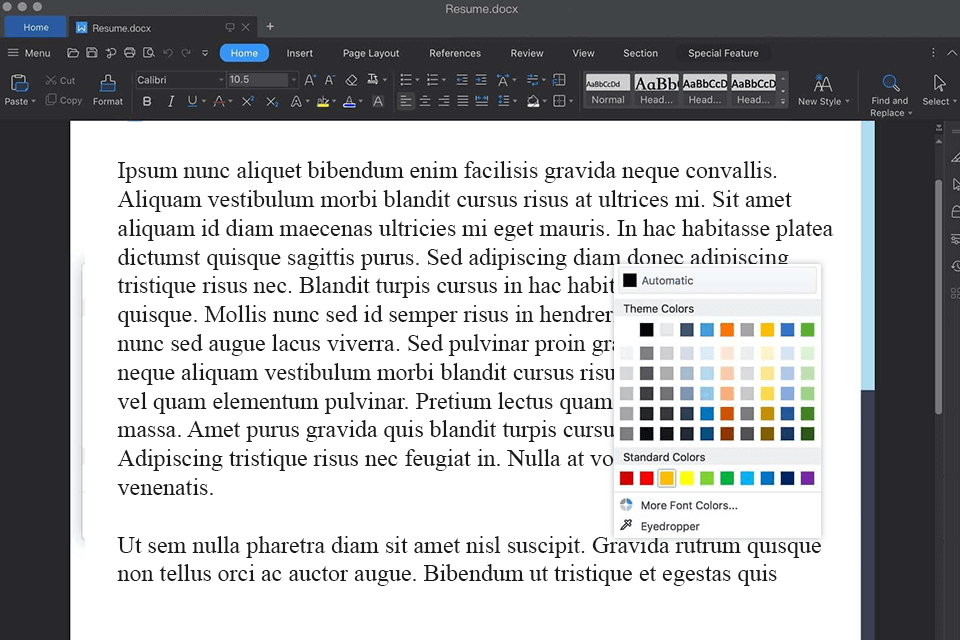Screen dimensions: 960x640
Task: Apply superscript formatting
Action: coord(248,100)
